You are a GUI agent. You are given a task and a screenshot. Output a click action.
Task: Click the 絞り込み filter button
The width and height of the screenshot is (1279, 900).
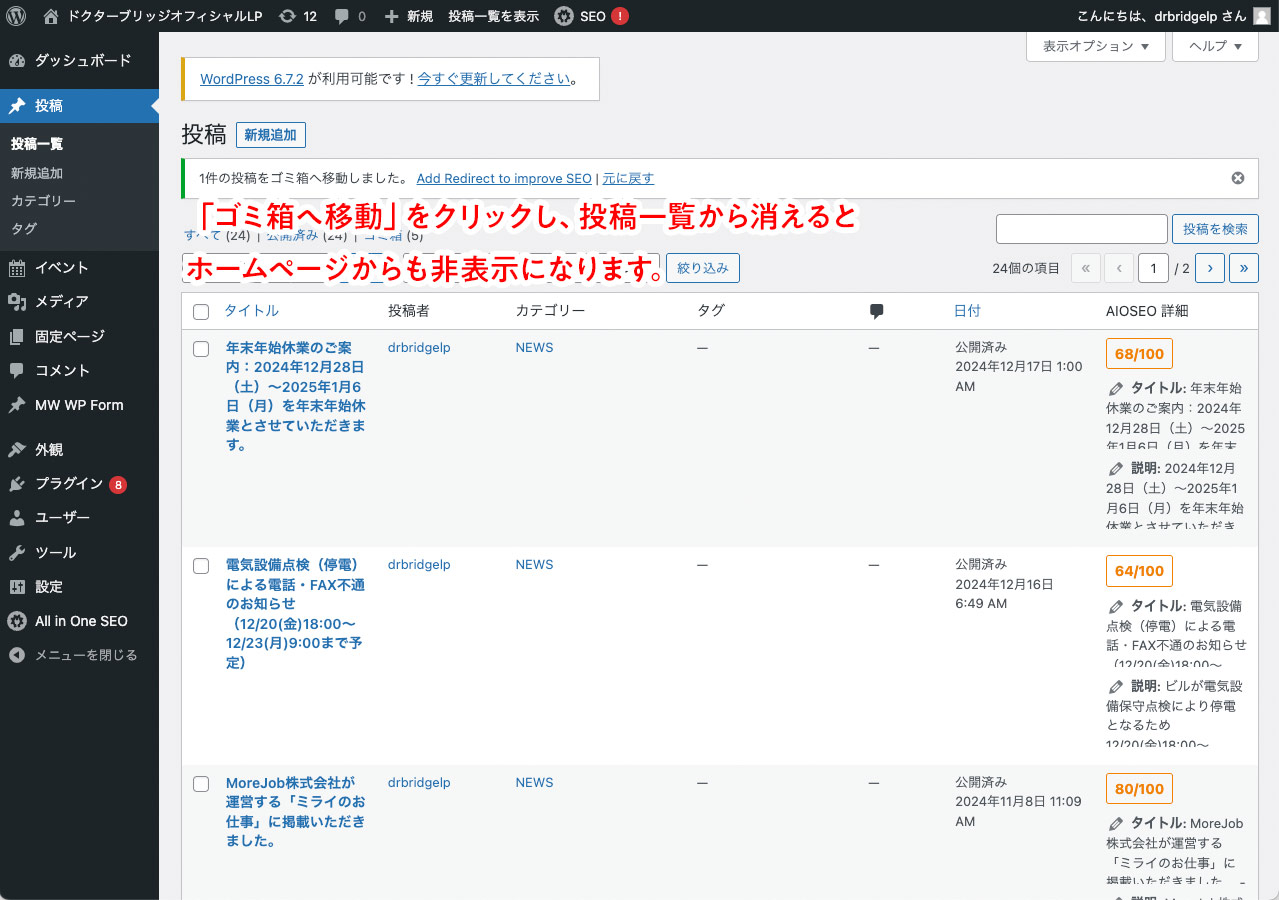(x=703, y=268)
